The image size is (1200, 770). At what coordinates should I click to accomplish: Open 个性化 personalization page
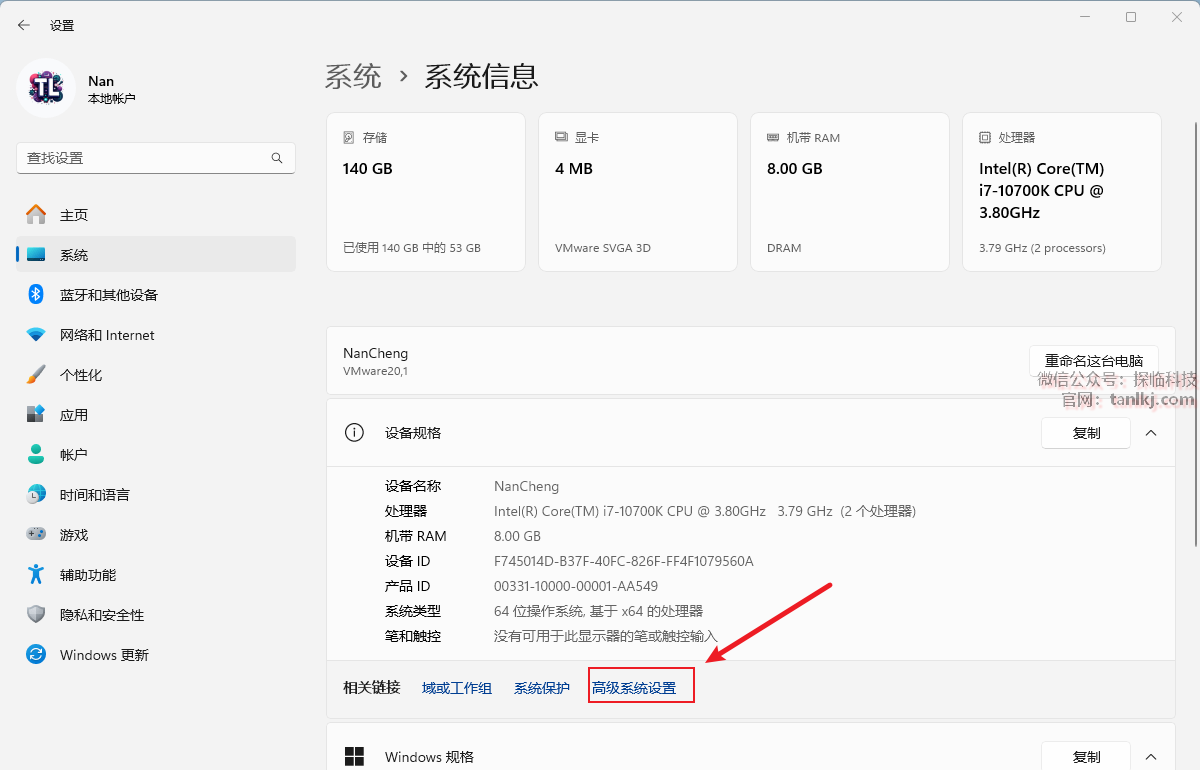(81, 375)
